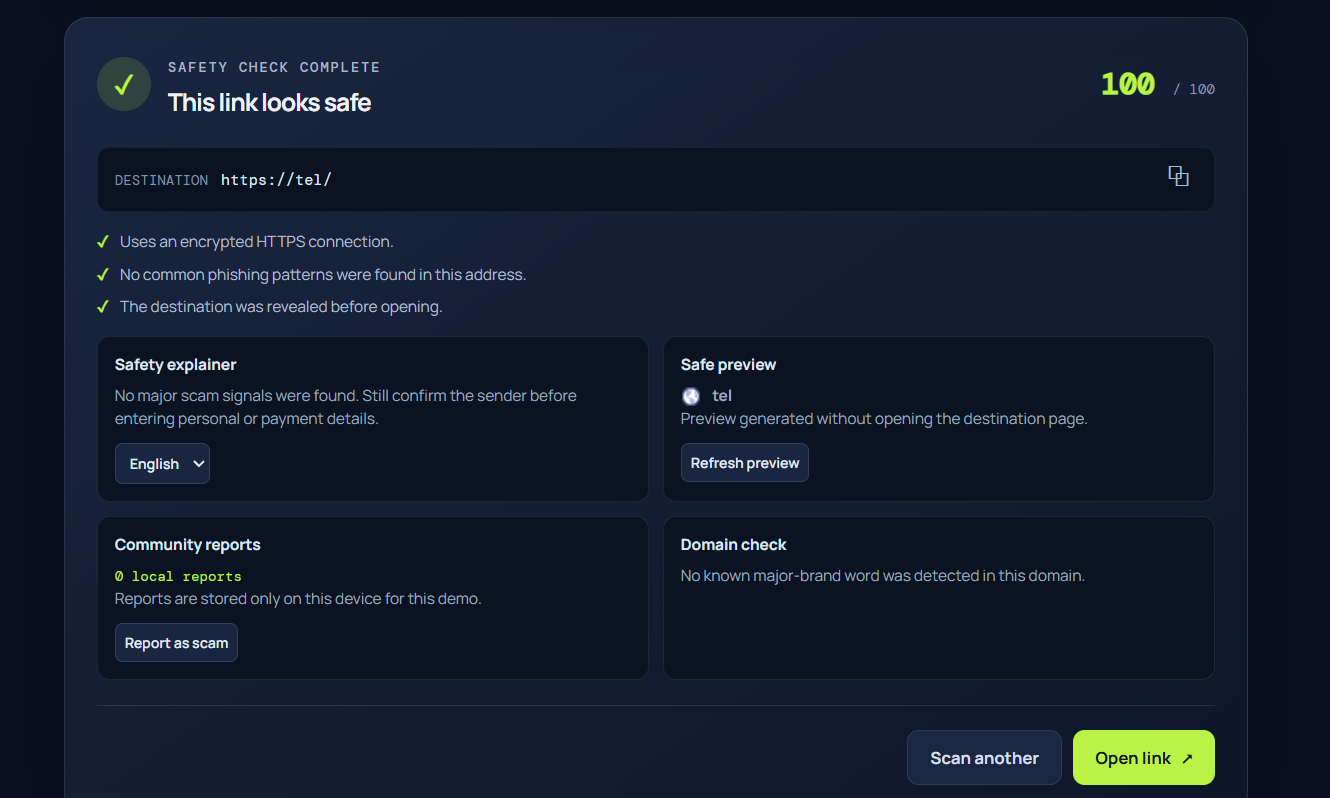The height and width of the screenshot is (798, 1330).
Task: Click the 100 safety score
Action: pos(1128,85)
